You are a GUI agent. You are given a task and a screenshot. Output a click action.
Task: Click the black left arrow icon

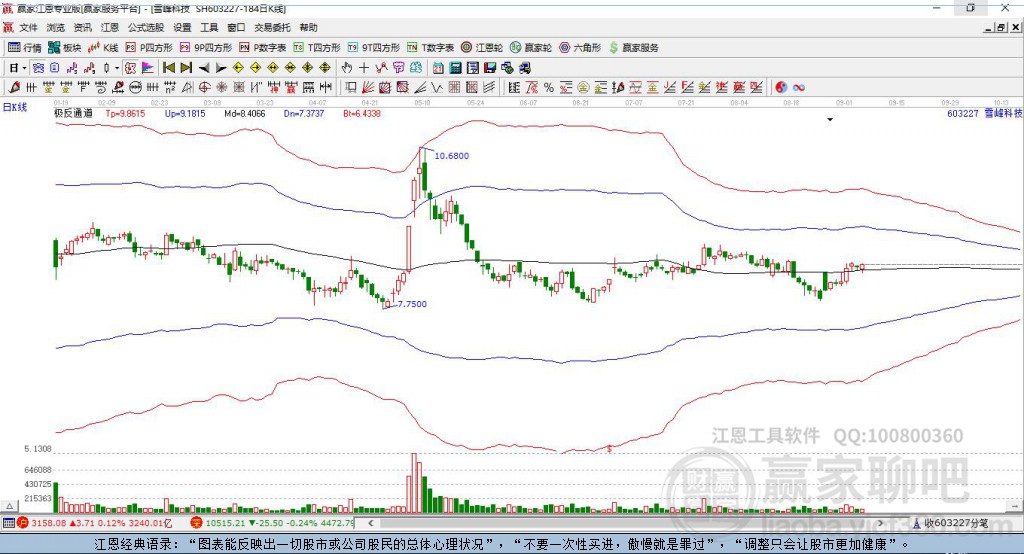pos(204,68)
